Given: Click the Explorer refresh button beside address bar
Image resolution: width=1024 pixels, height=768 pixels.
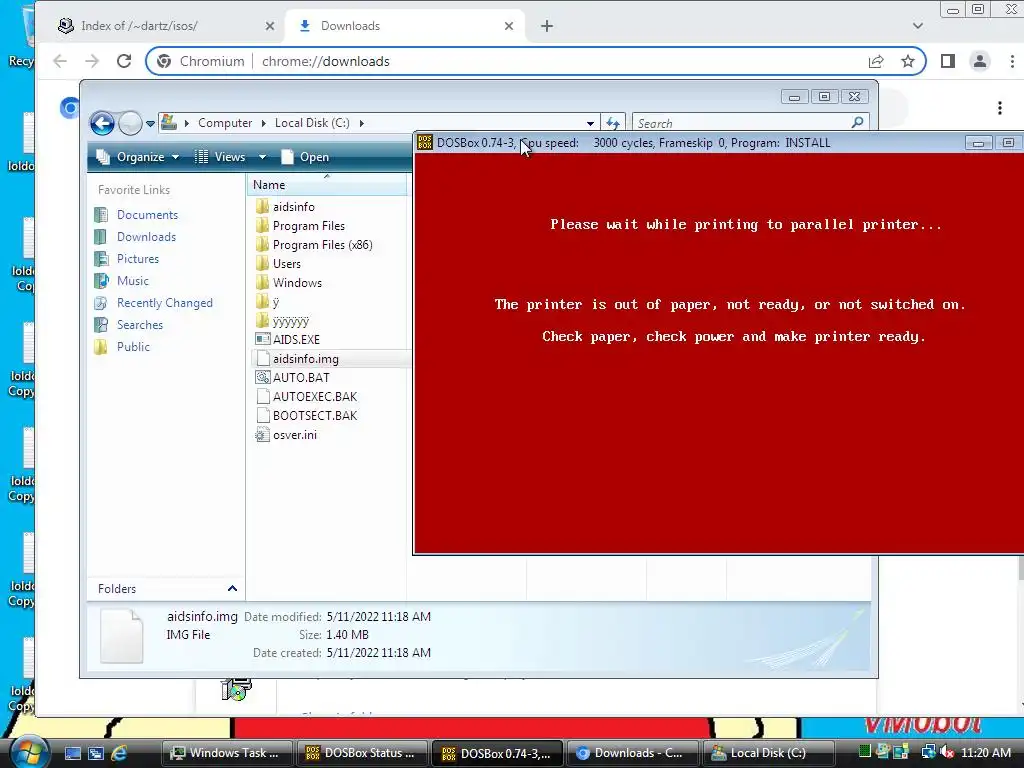Looking at the screenshot, I should 613,123.
